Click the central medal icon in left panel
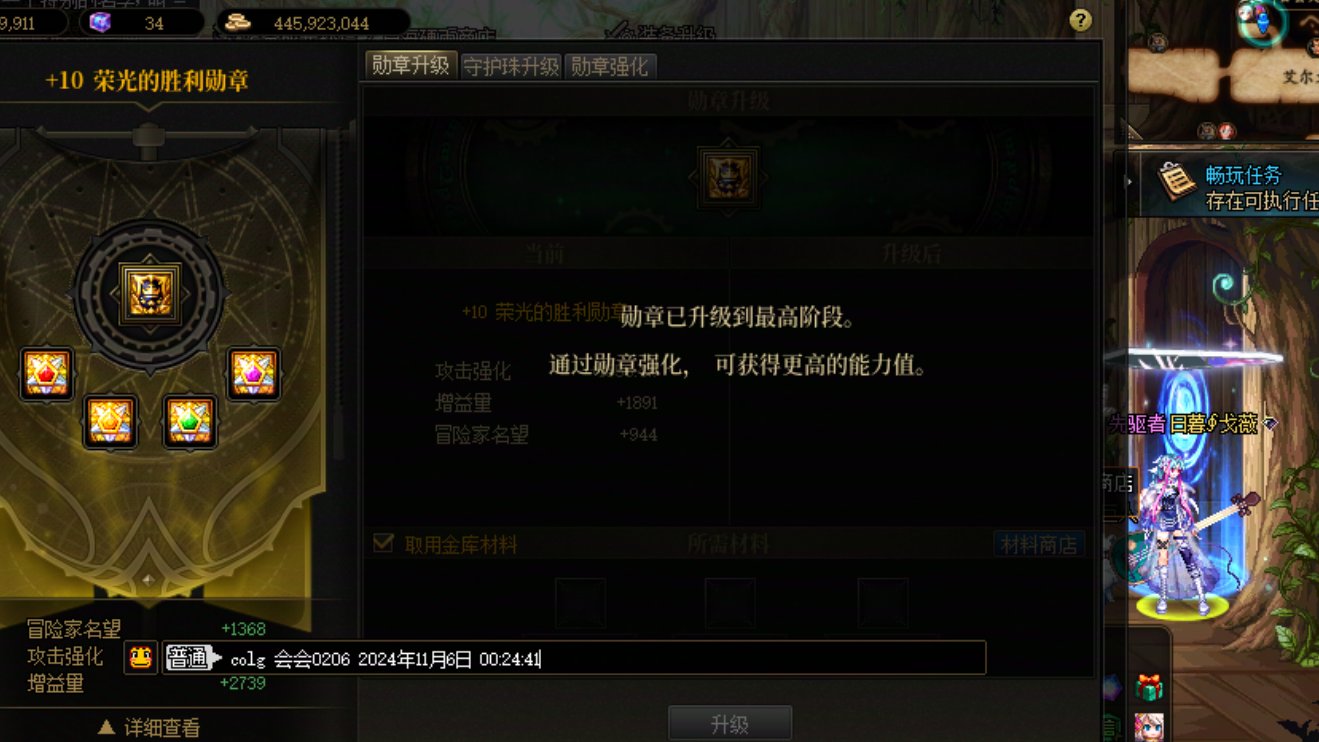 click(x=149, y=293)
